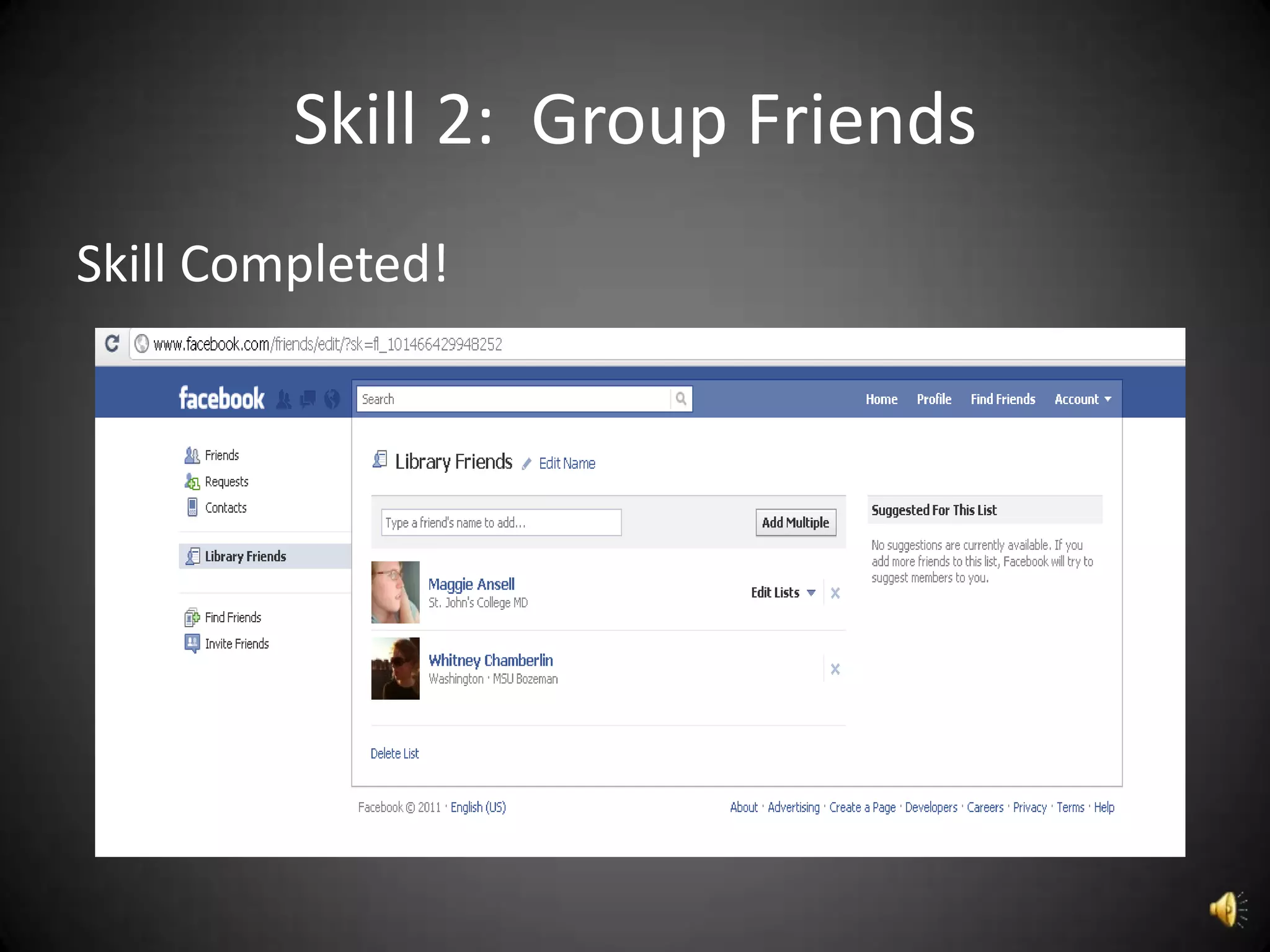Open Edit Lists dropdown for Maggie Ansell
The image size is (1270, 952).
[x=783, y=593]
